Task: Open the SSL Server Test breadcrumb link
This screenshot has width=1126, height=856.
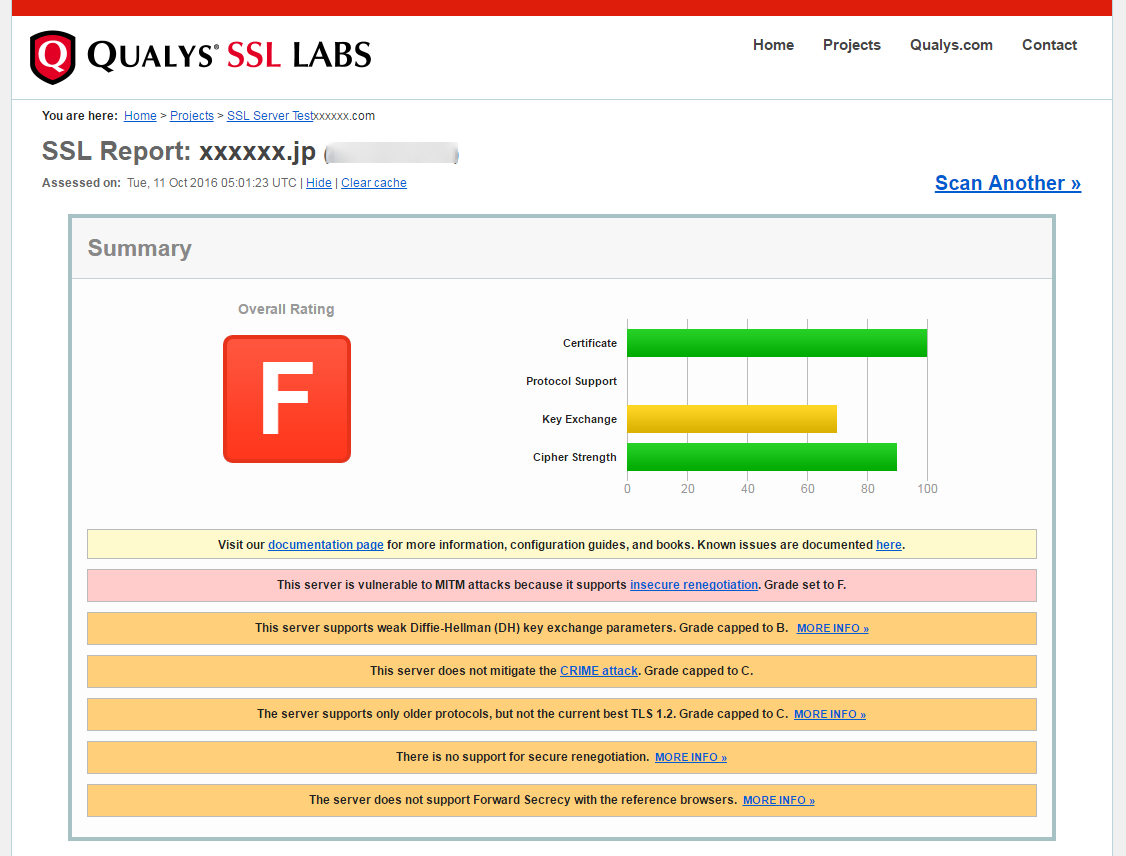Action: click(270, 116)
